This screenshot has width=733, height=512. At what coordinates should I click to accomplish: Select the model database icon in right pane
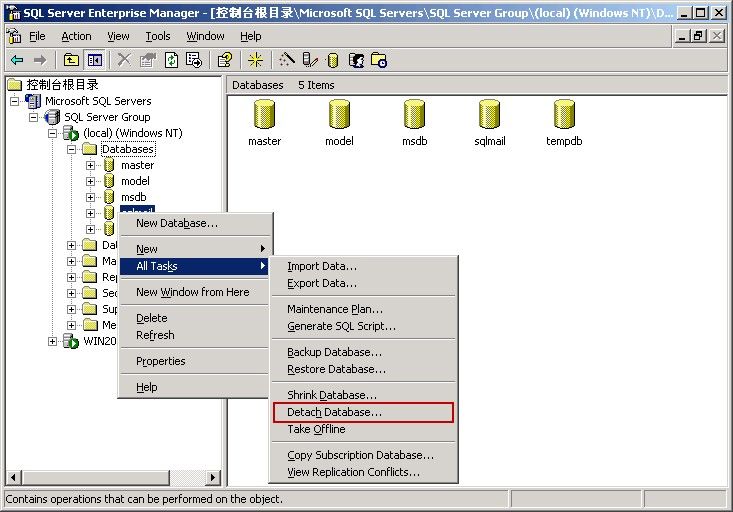(x=339, y=114)
